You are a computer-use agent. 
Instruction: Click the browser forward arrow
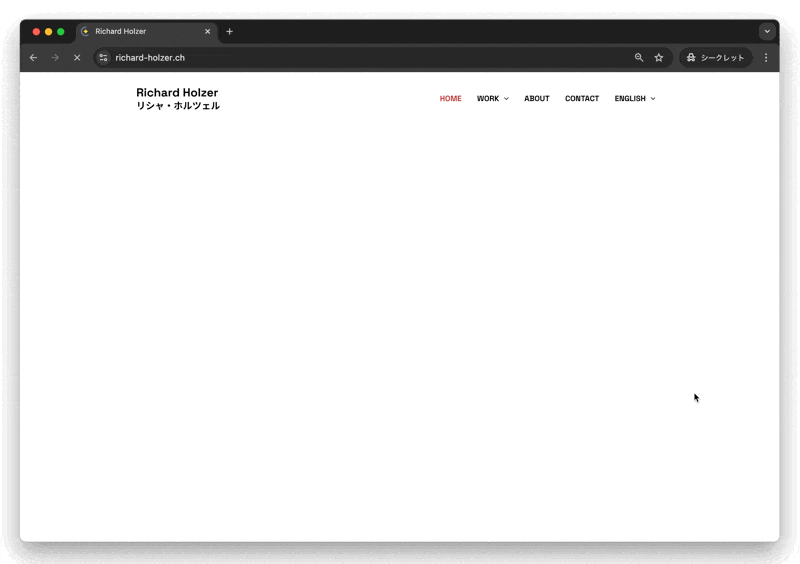55,58
